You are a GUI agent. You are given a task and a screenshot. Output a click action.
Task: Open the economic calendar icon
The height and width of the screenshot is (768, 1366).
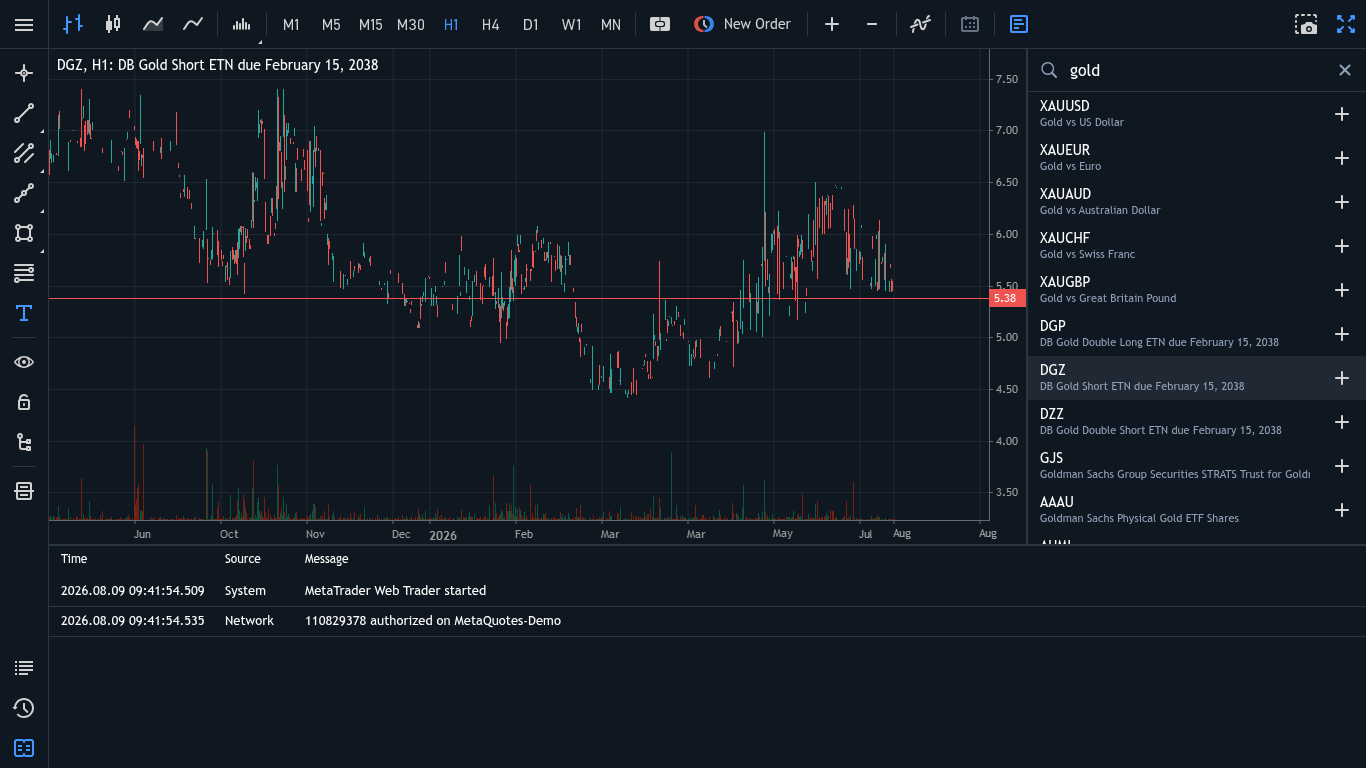[x=970, y=24]
